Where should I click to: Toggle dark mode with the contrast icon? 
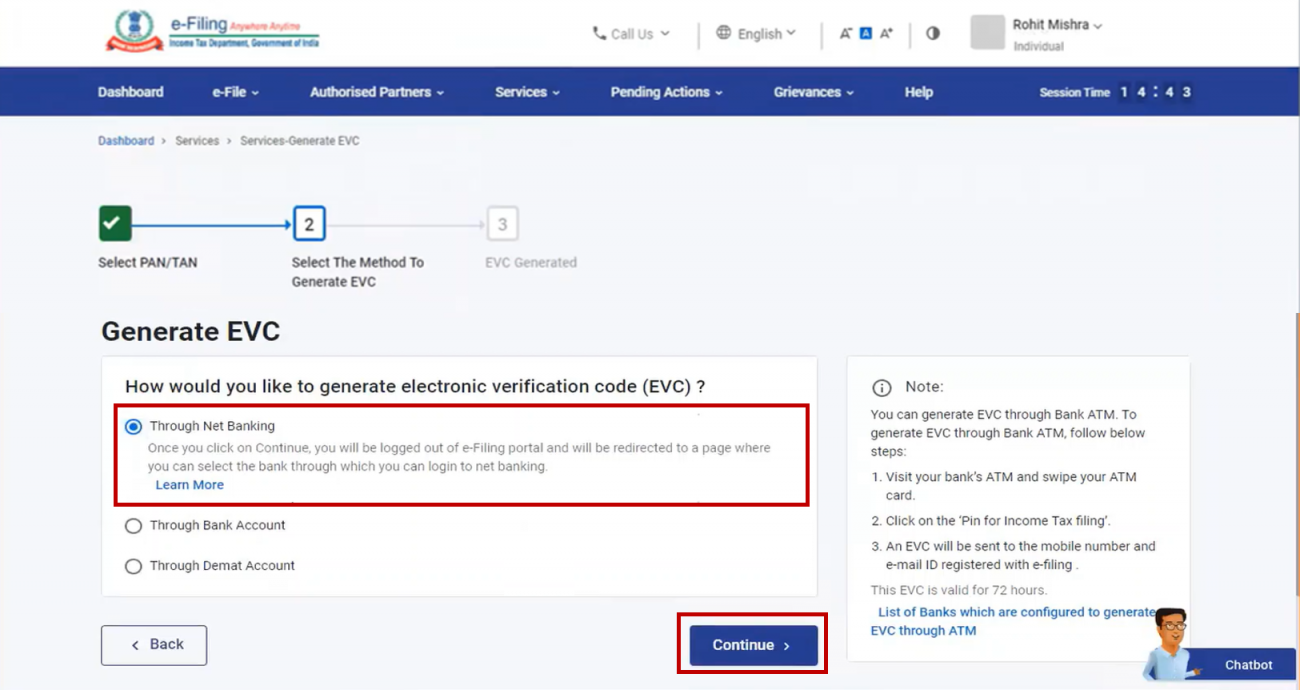pyautogui.click(x=932, y=33)
